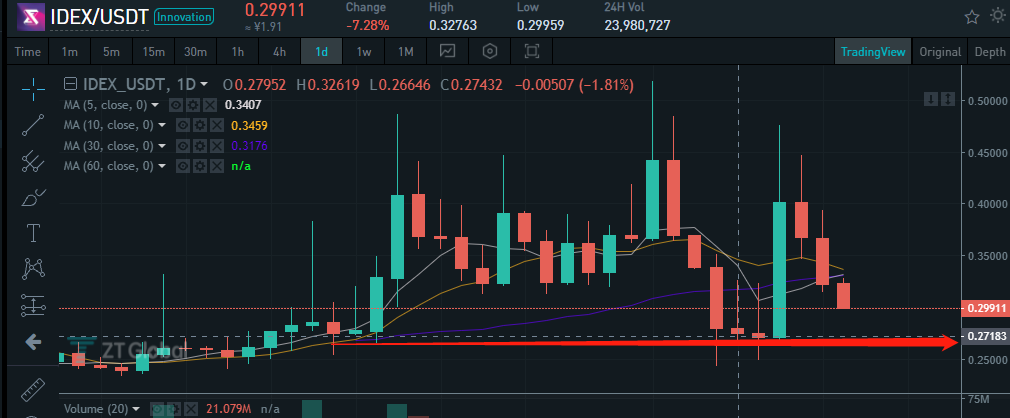Open chart settings hexagon icon
This screenshot has height=418, width=1010.
[490, 52]
